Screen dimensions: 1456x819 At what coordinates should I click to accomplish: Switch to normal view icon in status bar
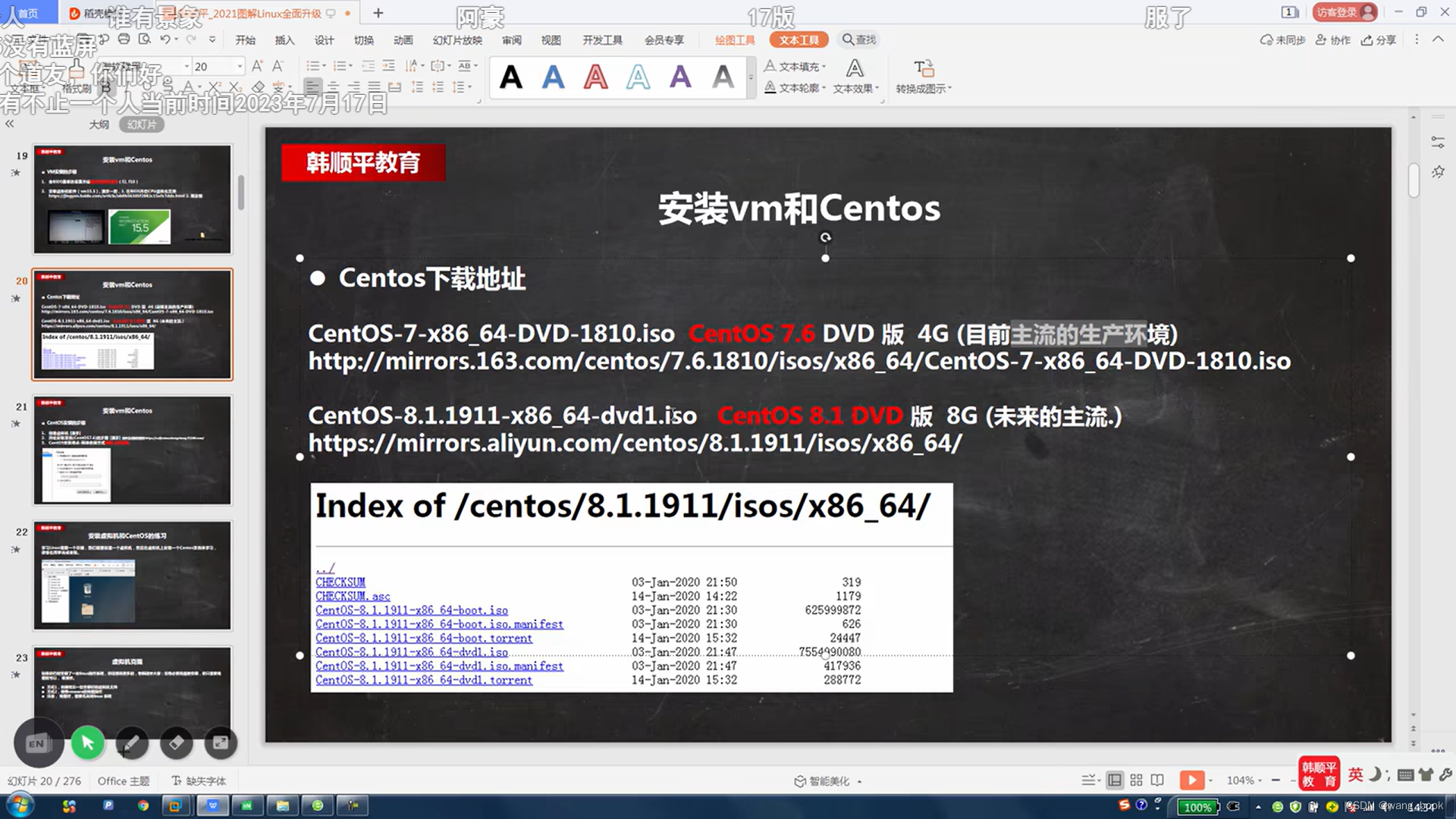(x=1114, y=780)
